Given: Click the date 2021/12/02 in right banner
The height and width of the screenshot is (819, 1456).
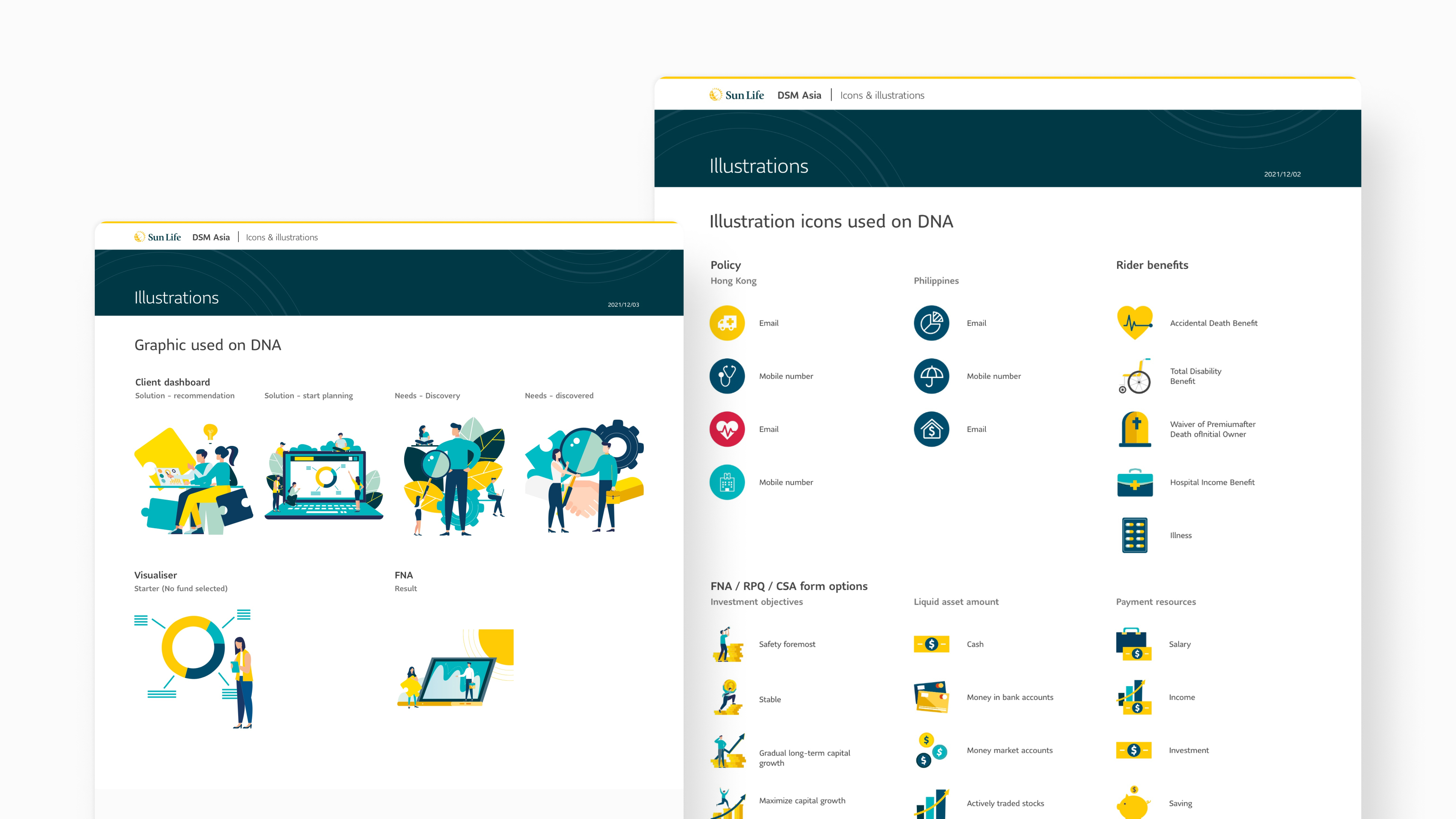Looking at the screenshot, I should pyautogui.click(x=1282, y=174).
